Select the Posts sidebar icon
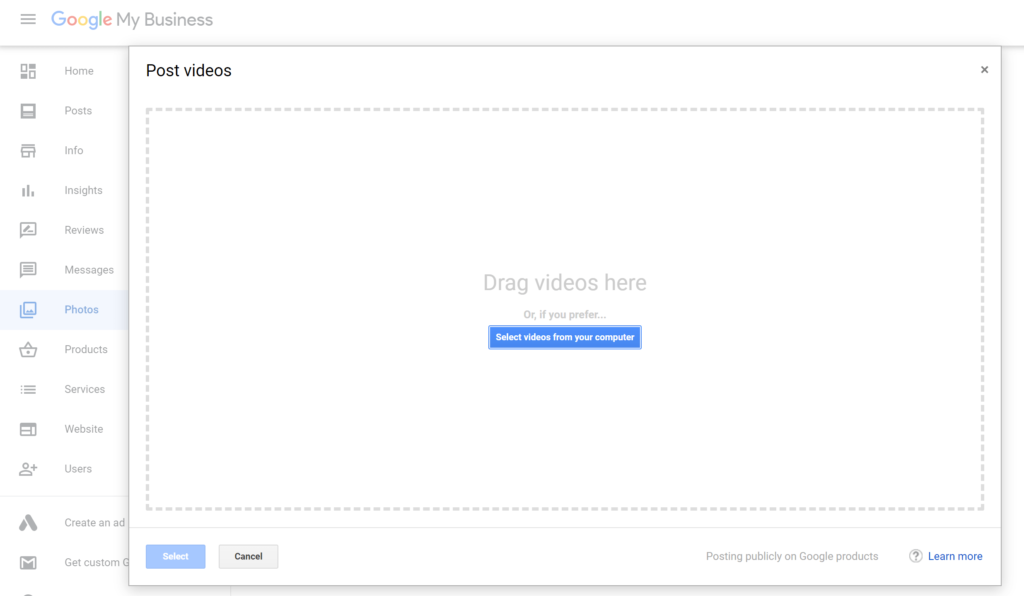The height and width of the screenshot is (596, 1024). tap(28, 110)
